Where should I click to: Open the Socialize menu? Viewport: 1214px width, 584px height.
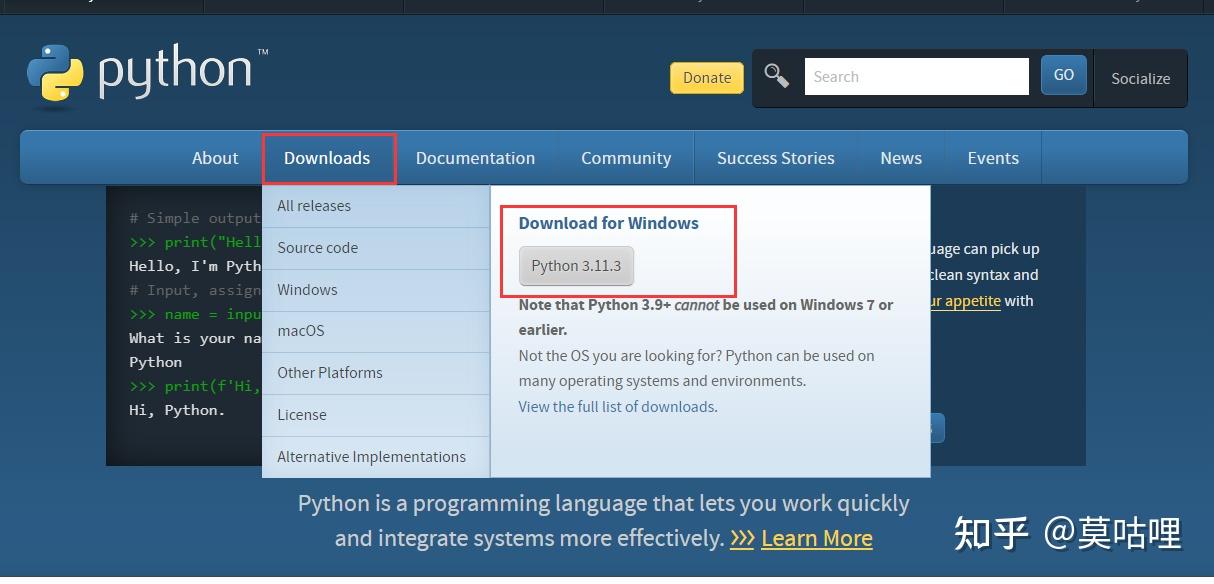pyautogui.click(x=1140, y=78)
